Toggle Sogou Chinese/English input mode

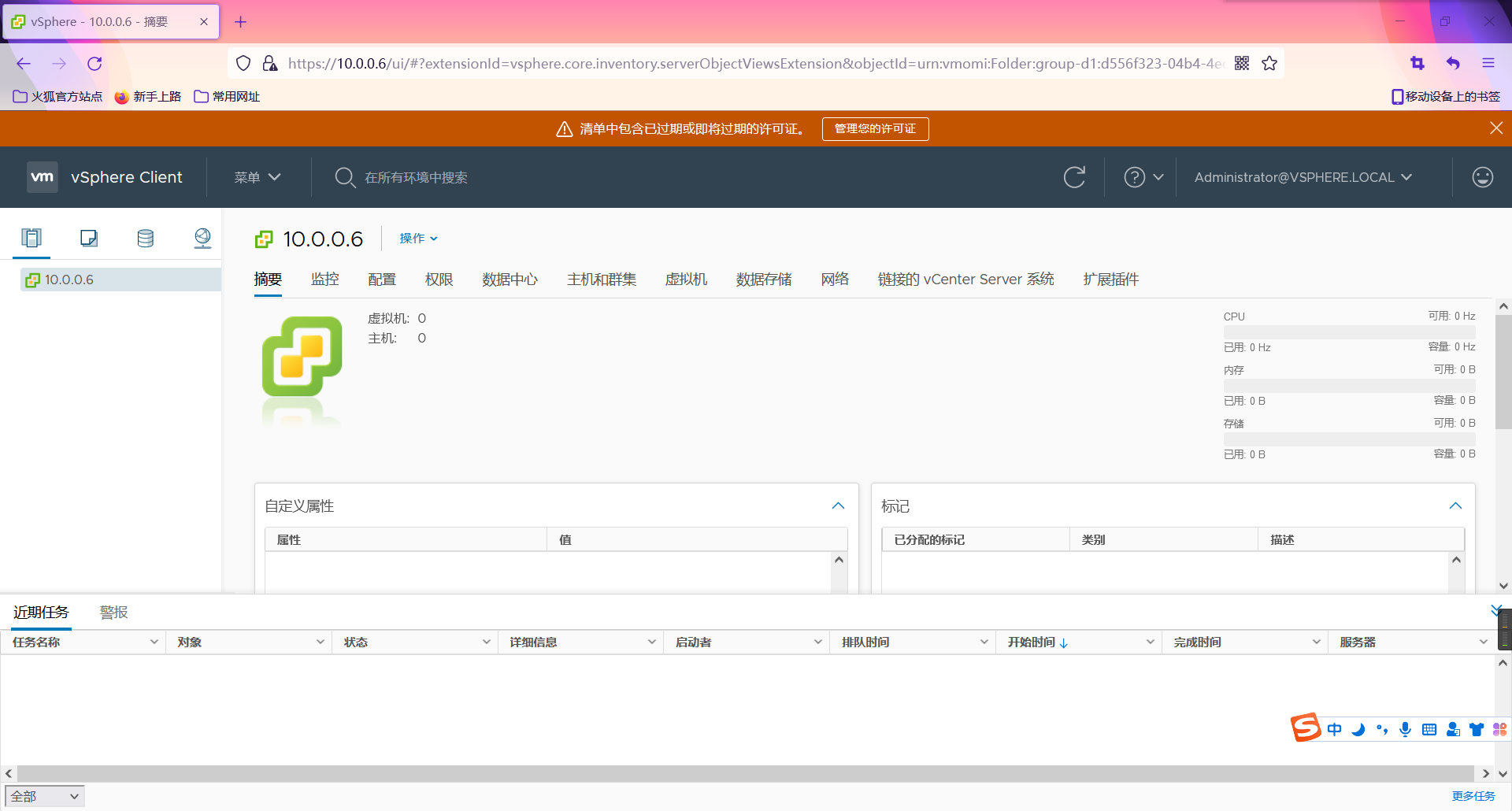point(1334,729)
